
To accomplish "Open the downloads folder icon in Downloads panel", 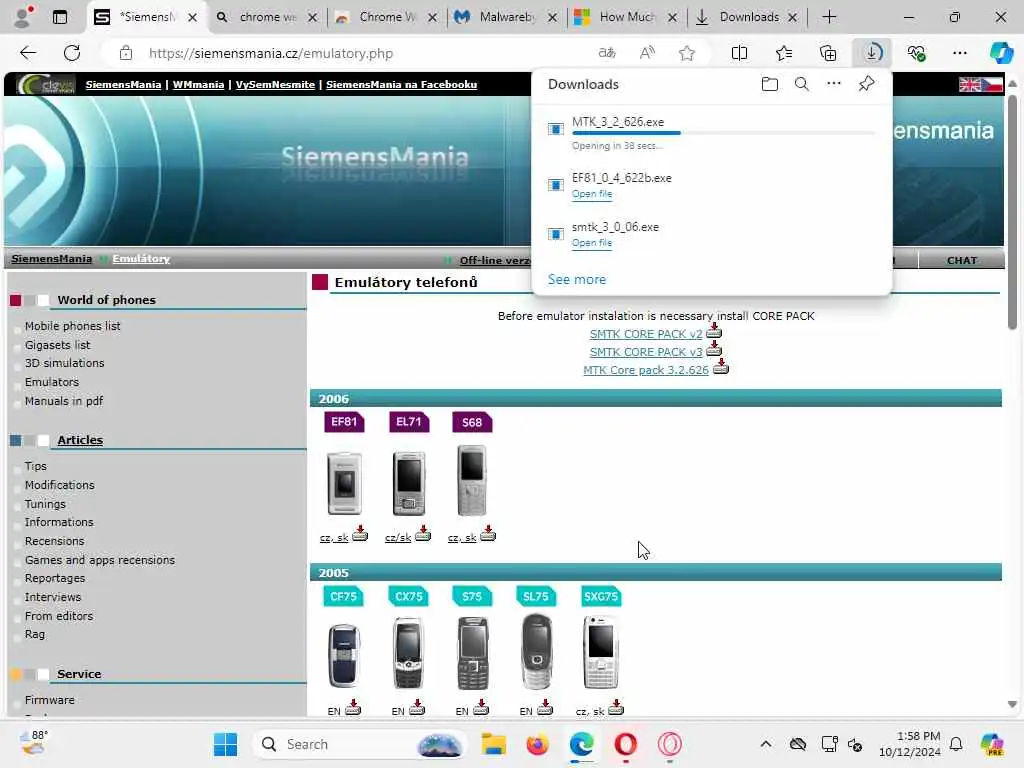I will [x=769, y=84].
